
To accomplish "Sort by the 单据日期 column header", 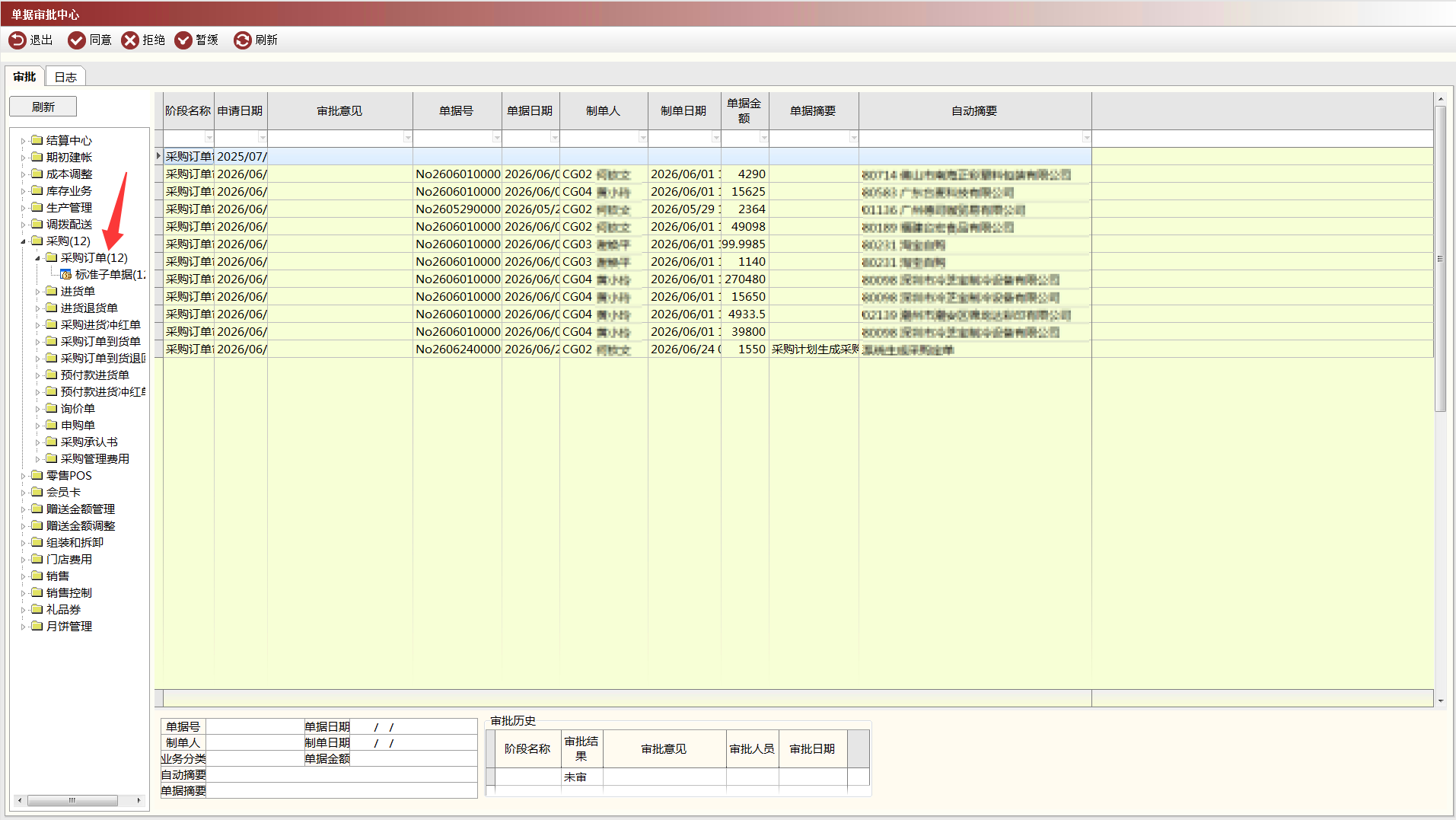I will click(x=530, y=111).
